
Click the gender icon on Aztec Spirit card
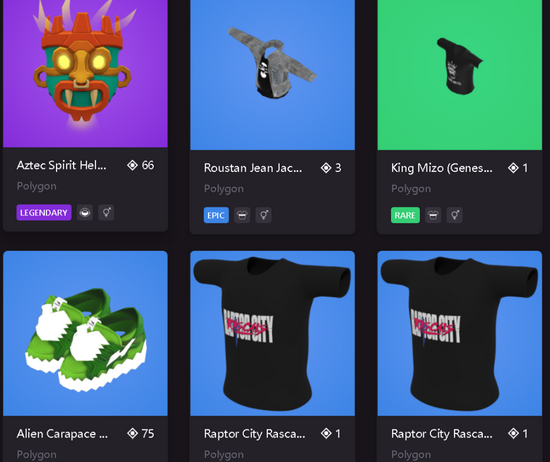click(106, 213)
